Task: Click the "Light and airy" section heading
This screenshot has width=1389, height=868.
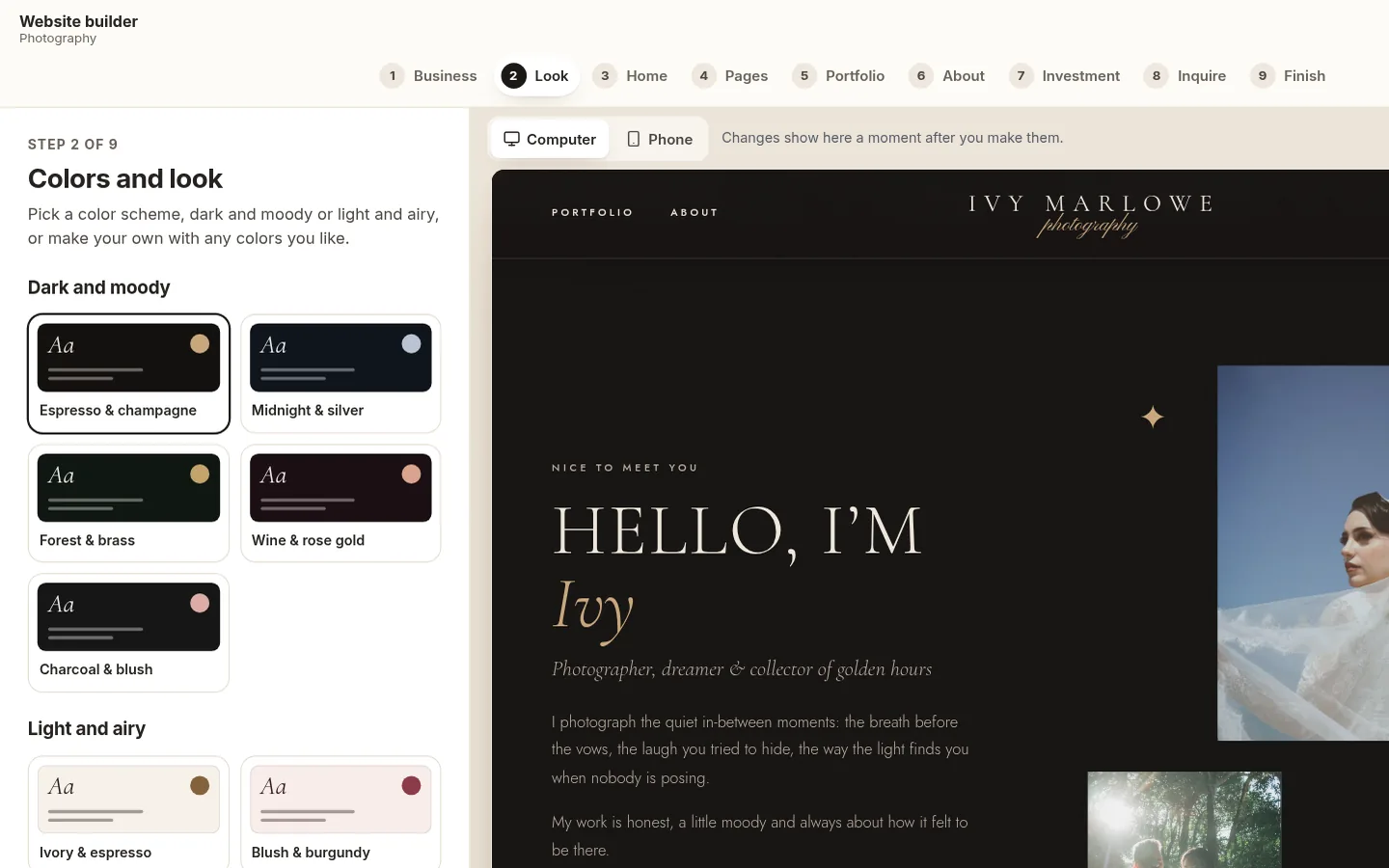Action: tap(87, 728)
